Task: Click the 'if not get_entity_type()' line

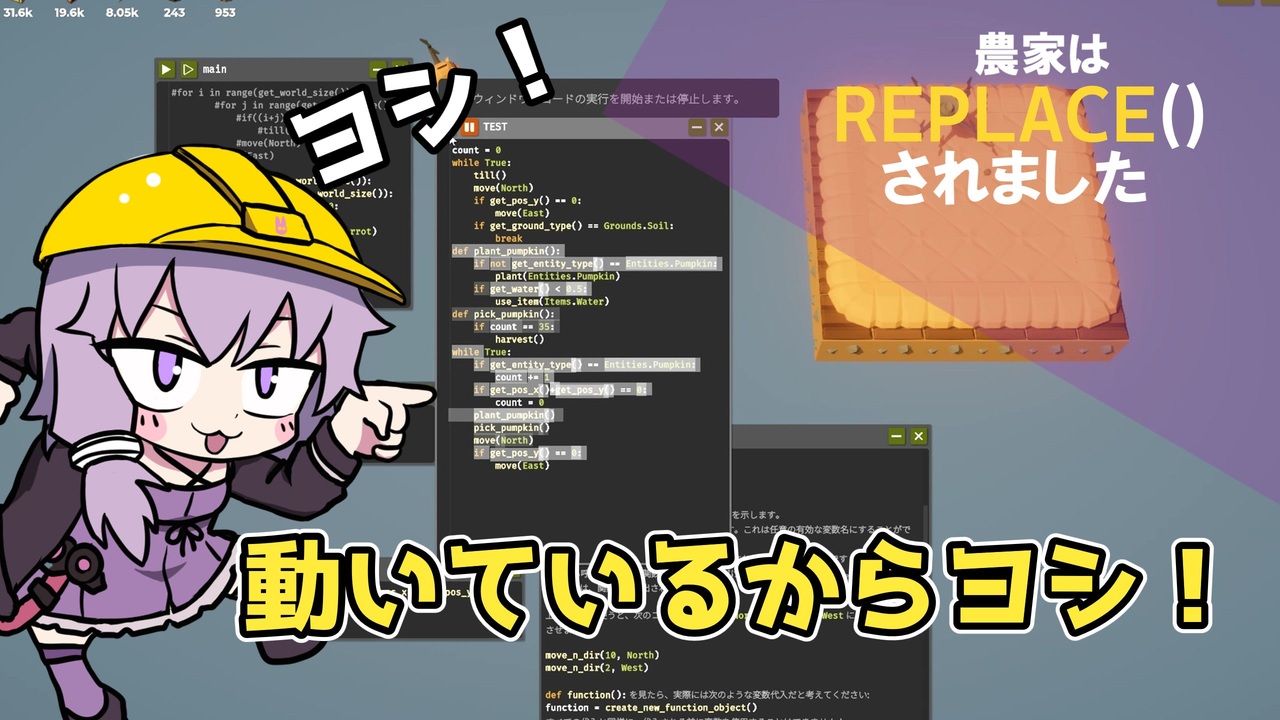Action: [596, 264]
